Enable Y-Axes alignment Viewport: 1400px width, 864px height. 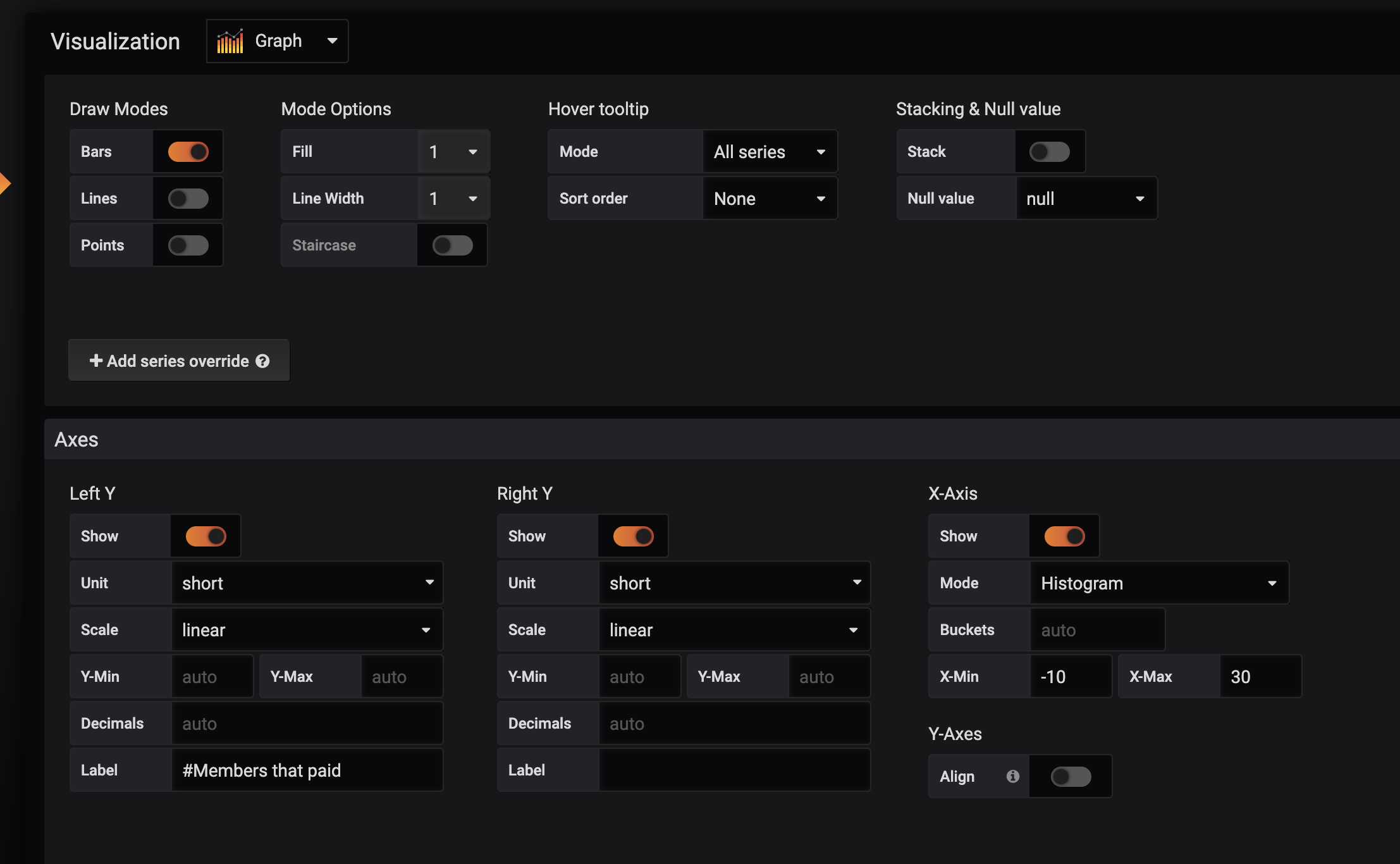(x=1070, y=776)
